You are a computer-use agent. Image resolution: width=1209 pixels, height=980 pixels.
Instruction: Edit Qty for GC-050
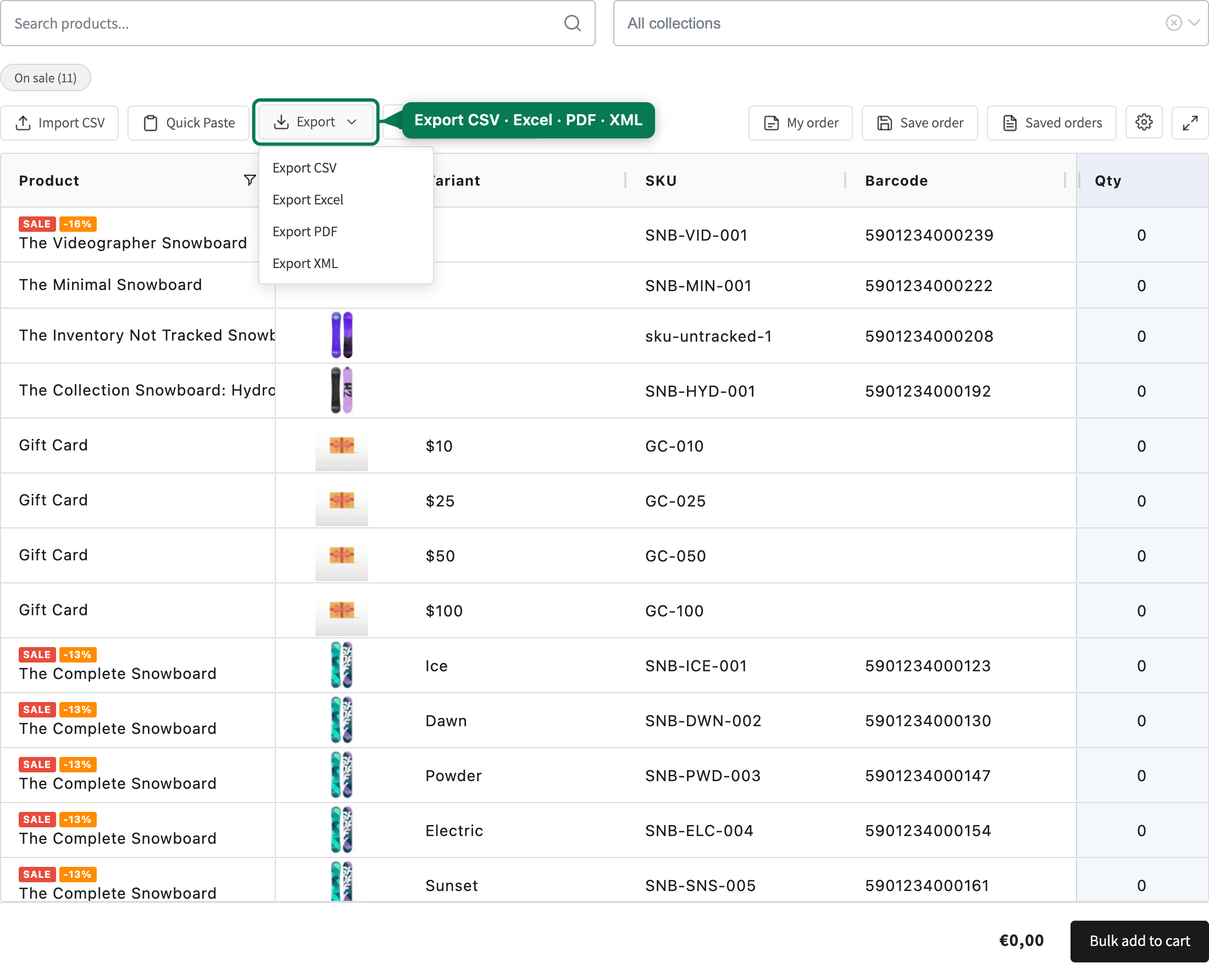click(1141, 555)
